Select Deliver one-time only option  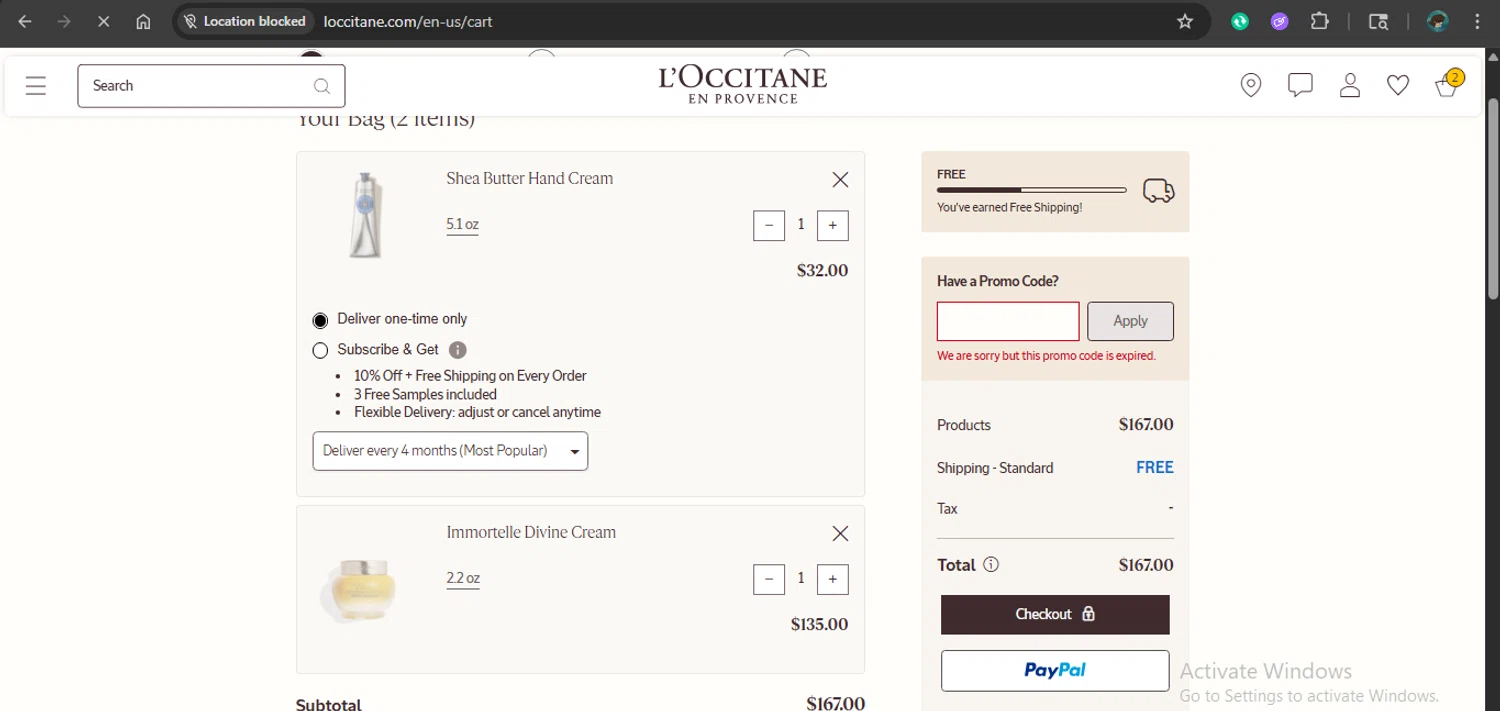[320, 320]
